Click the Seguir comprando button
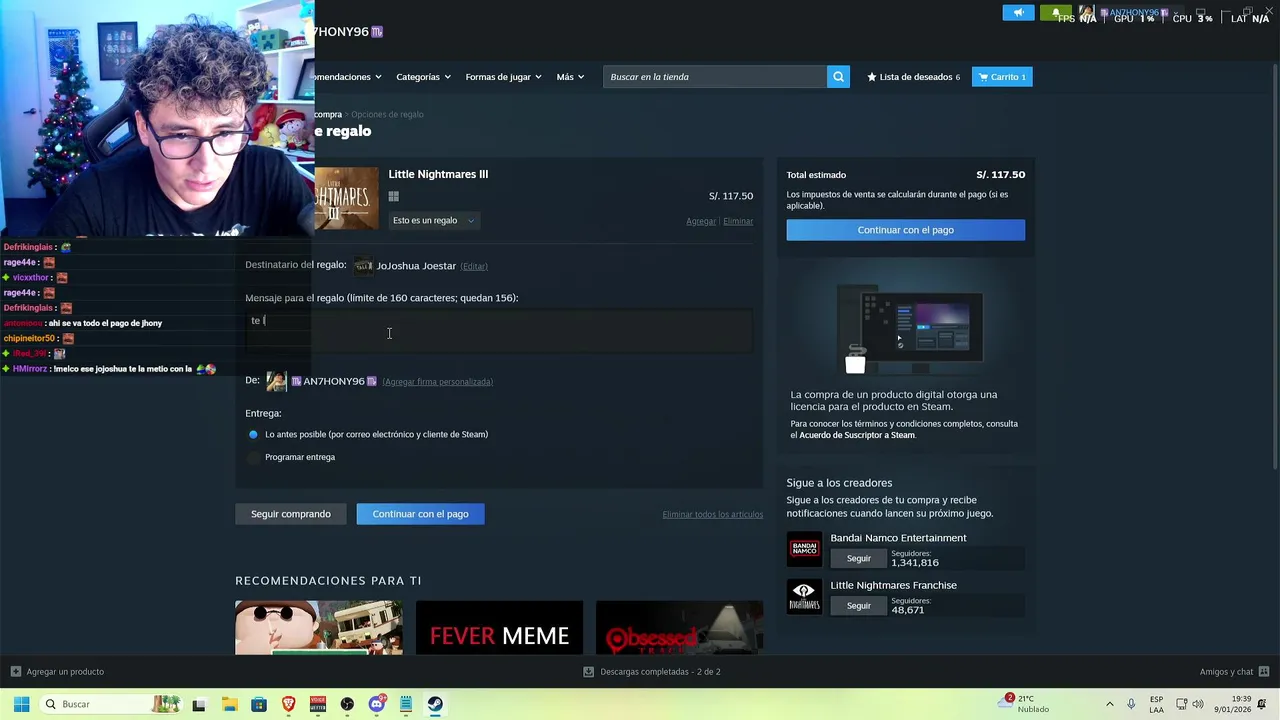1280x720 pixels. (x=291, y=514)
